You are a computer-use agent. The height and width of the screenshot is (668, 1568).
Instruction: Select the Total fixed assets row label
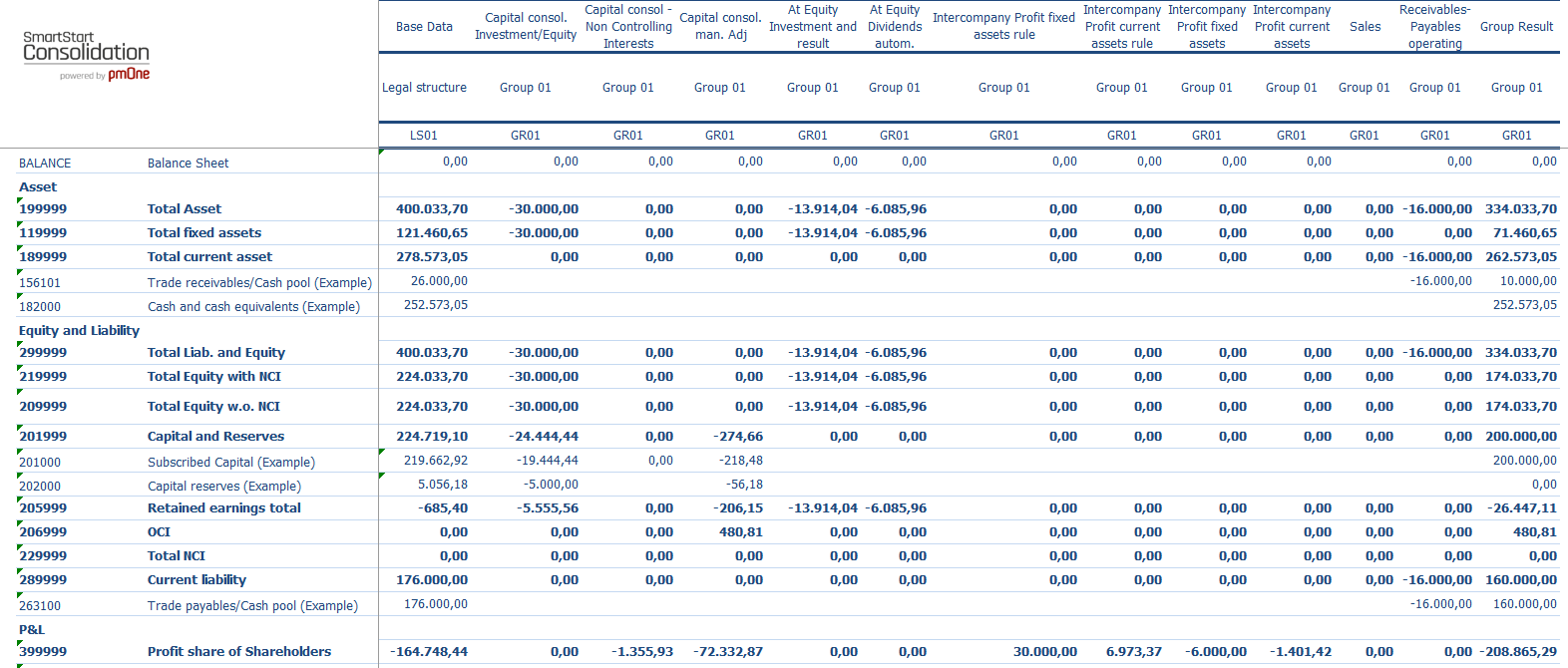click(204, 233)
